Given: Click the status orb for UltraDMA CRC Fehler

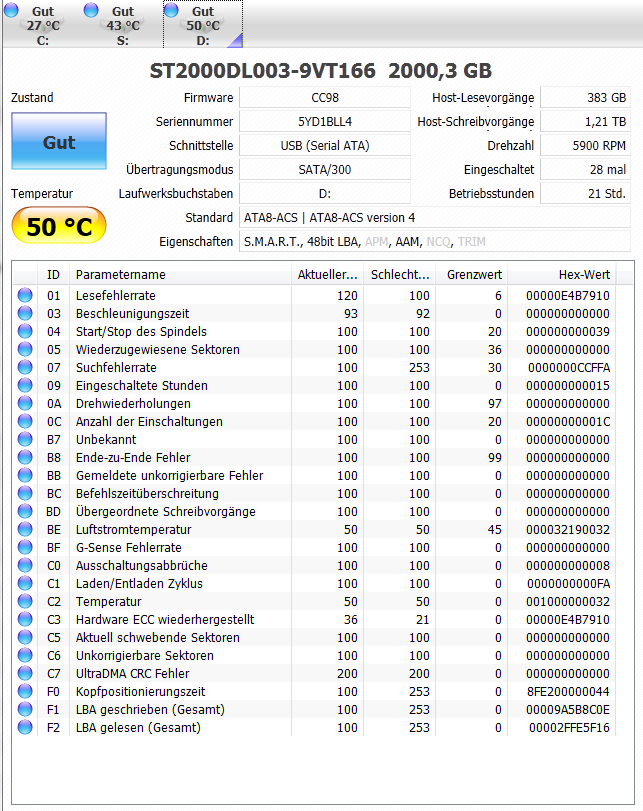Looking at the screenshot, I should click(25, 673).
